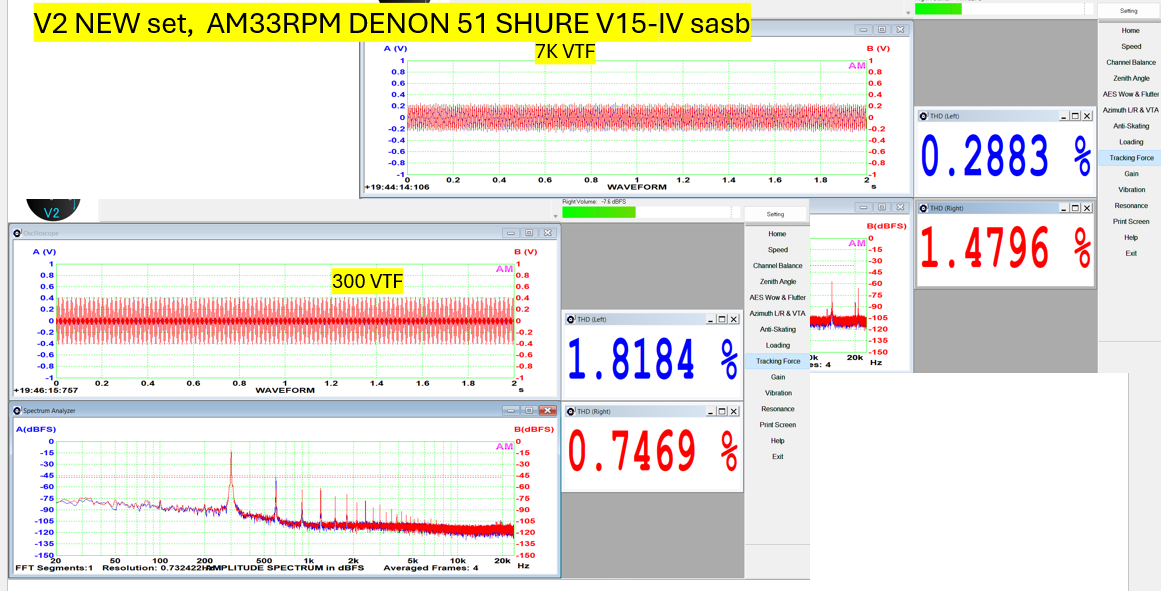The height and width of the screenshot is (591, 1161).
Task: Open Resonance in the menu beside the 1.8184 % readout
Action: coord(777,409)
